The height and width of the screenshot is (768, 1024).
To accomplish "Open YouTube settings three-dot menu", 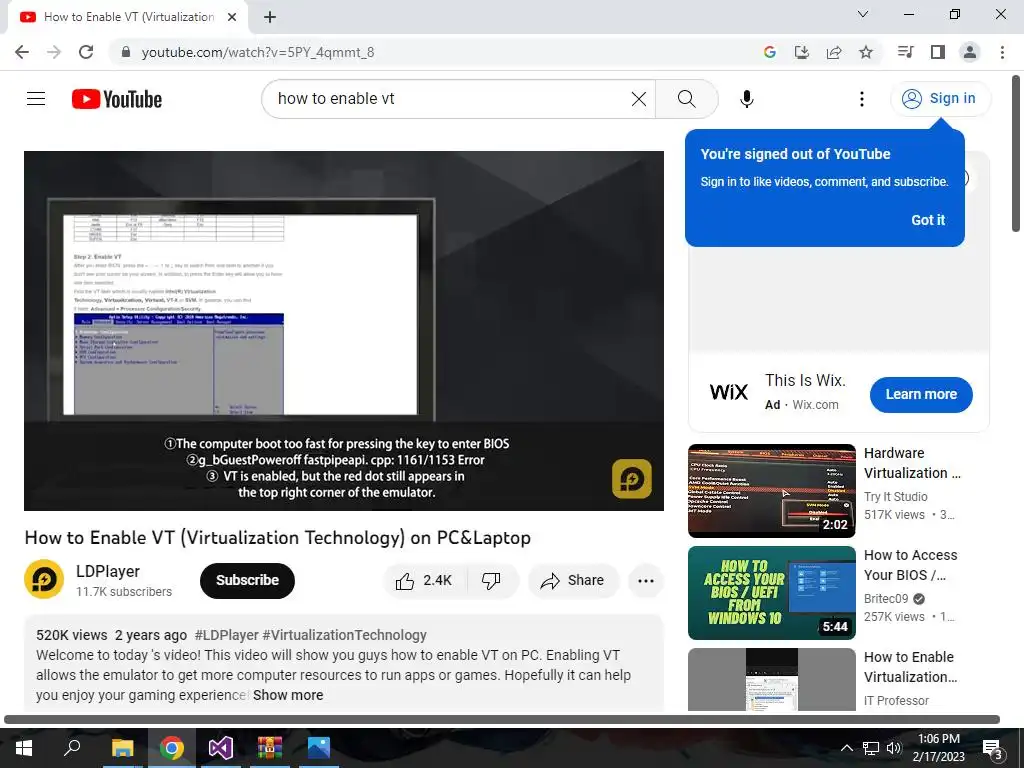I will coord(861,99).
